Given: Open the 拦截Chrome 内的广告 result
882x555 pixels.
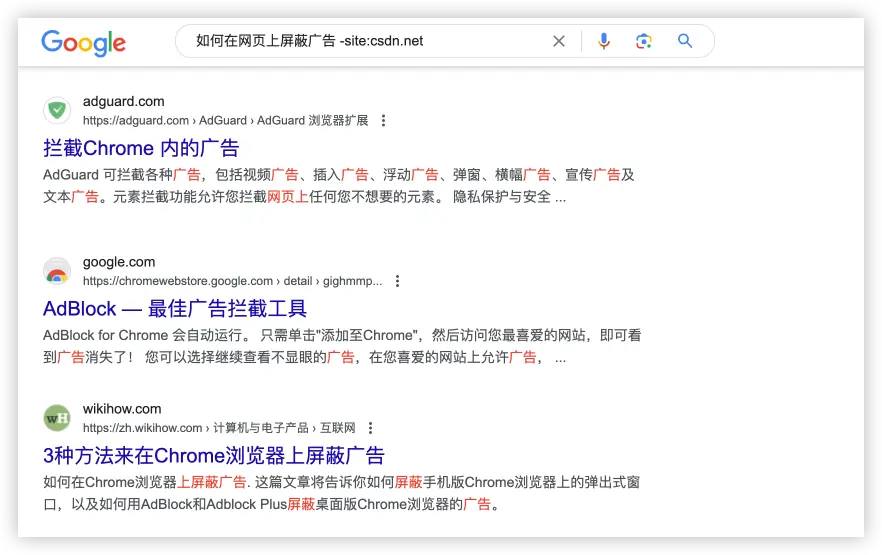Looking at the screenshot, I should [x=141, y=148].
